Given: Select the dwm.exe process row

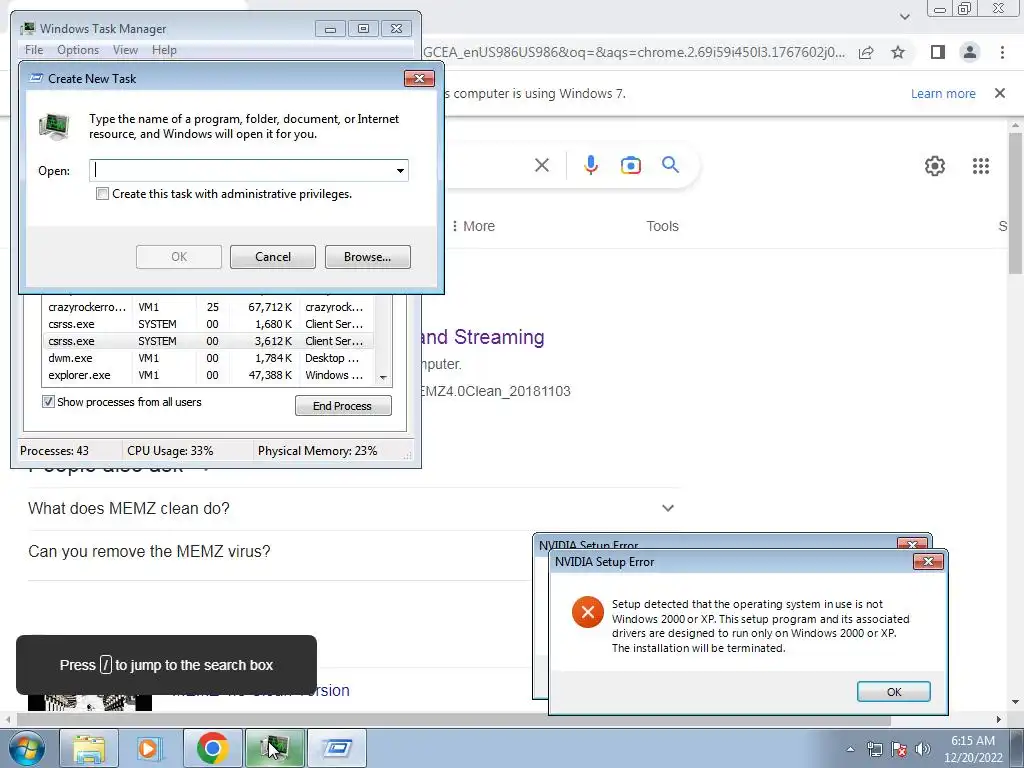Looking at the screenshot, I should 209,358.
